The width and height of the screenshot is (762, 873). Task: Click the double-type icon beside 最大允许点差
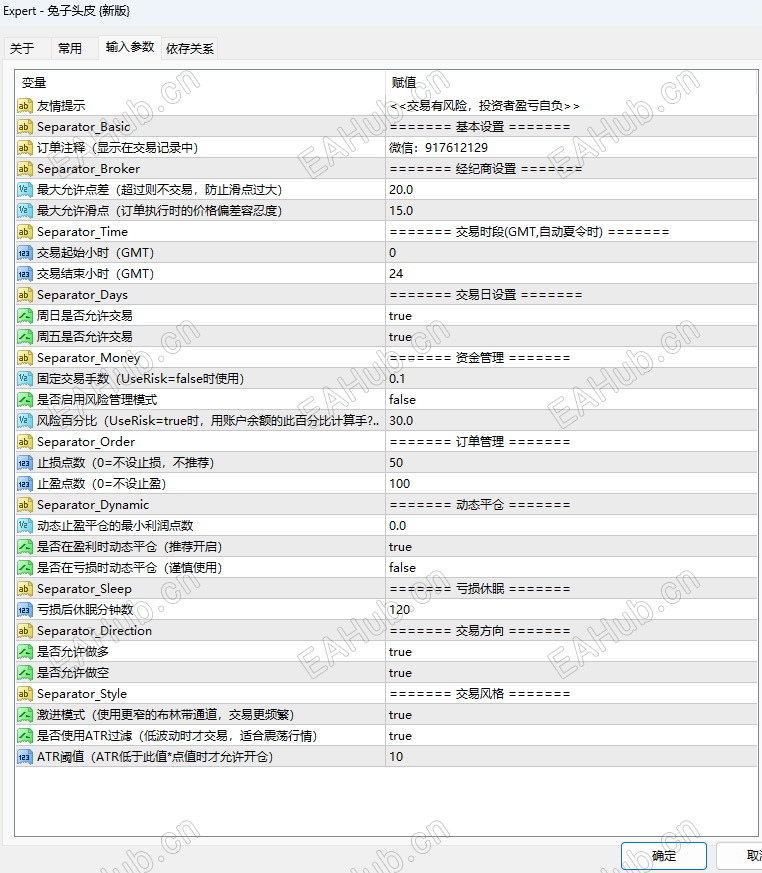[24, 190]
